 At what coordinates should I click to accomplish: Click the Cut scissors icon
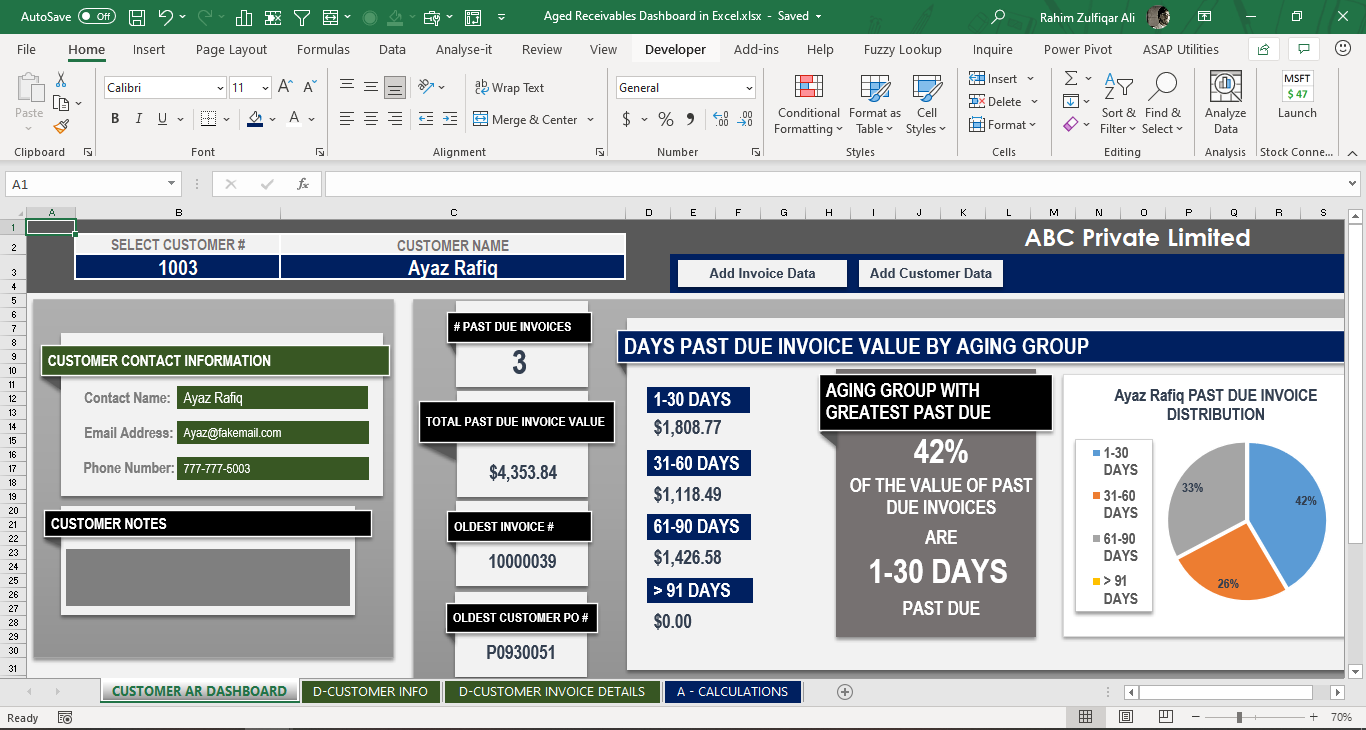[x=61, y=80]
